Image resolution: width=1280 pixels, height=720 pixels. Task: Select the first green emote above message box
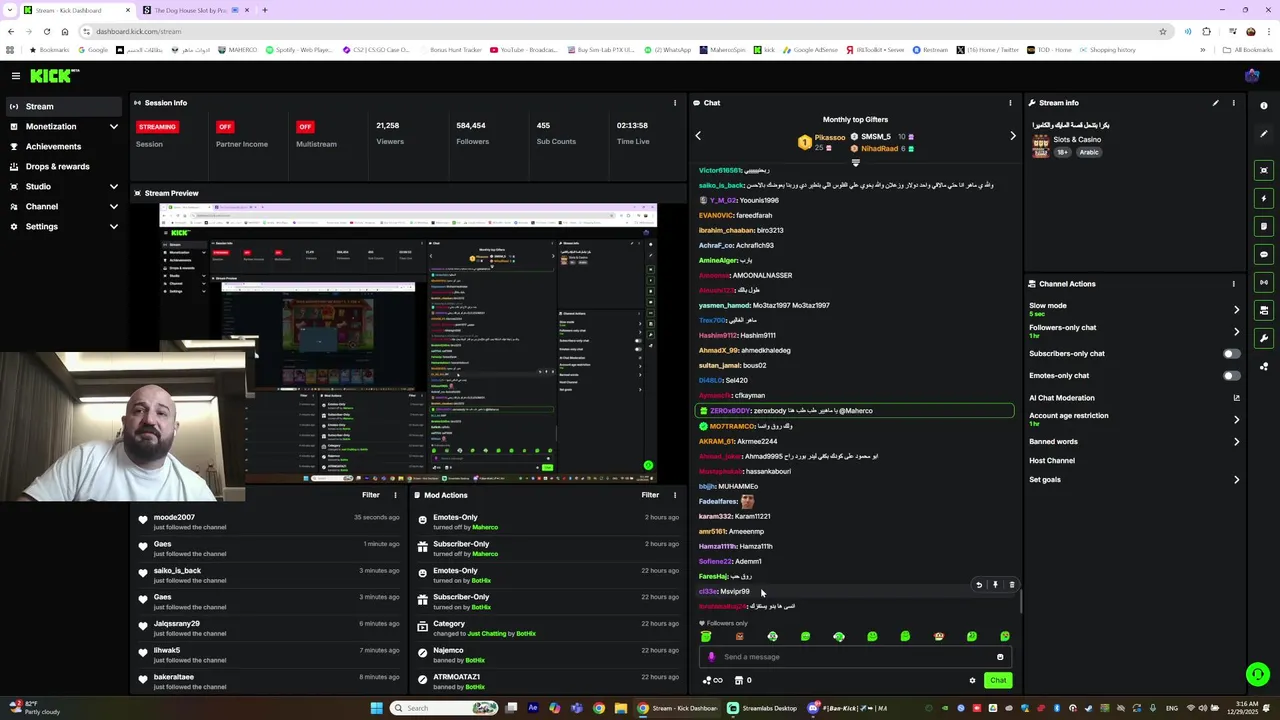point(706,636)
